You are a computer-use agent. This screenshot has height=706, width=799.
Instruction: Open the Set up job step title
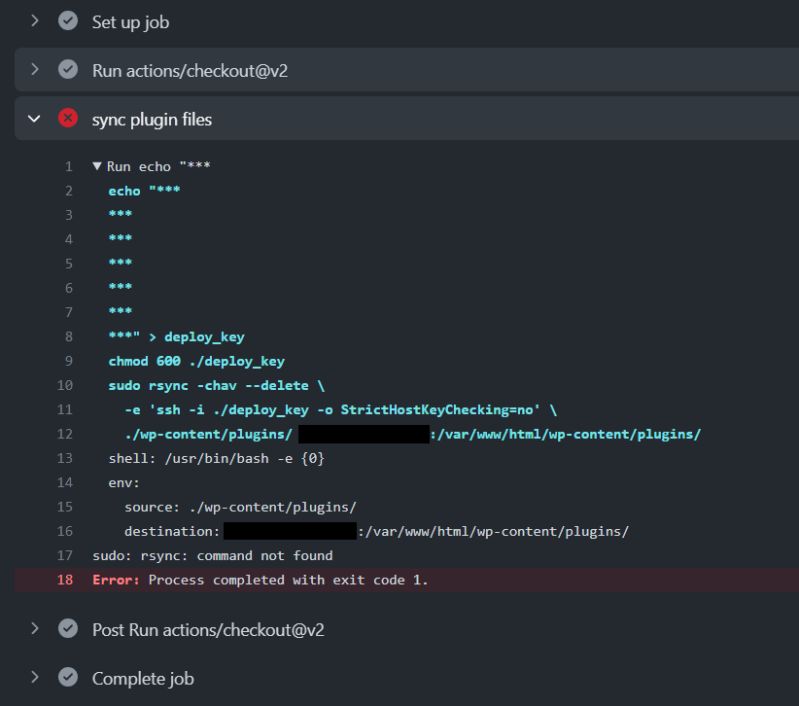[130, 22]
